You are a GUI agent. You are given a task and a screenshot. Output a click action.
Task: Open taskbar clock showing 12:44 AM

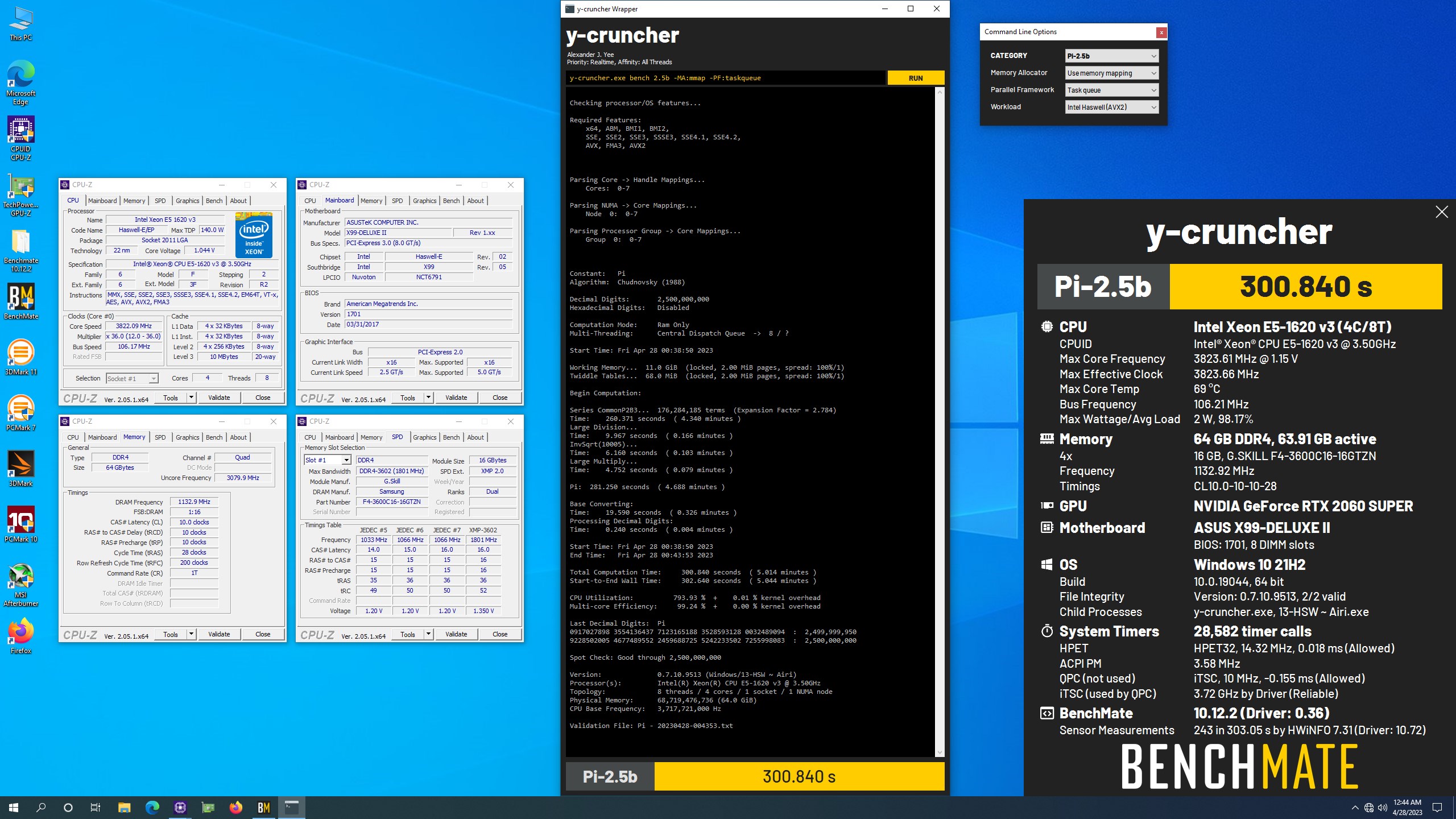(1408, 808)
